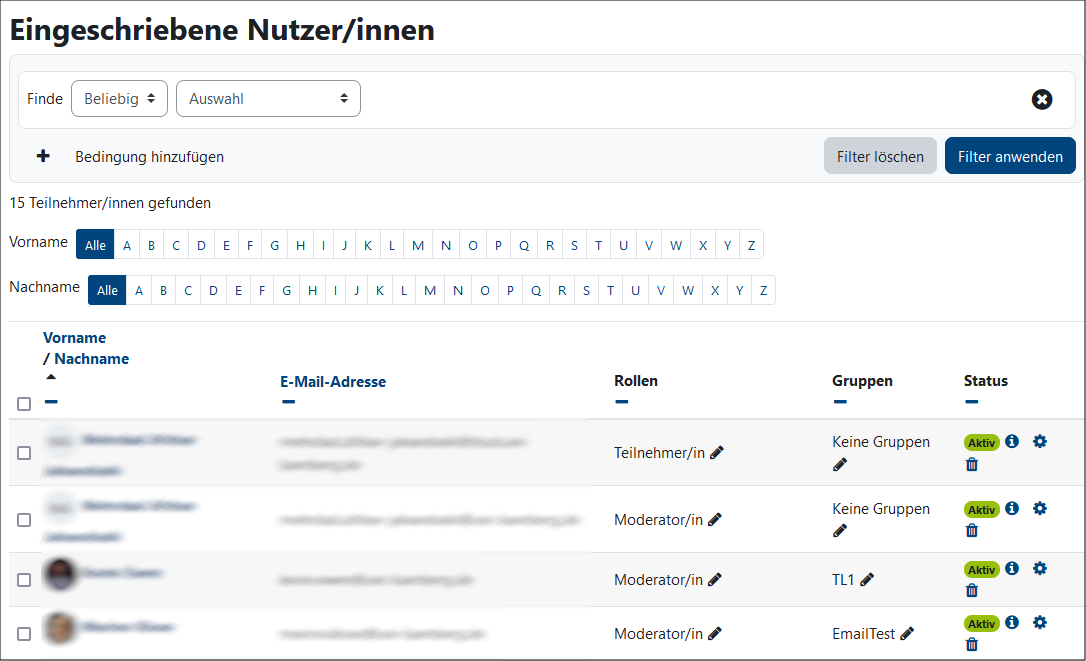Open info icon in first user's status
The width and height of the screenshot is (1086, 661).
pyautogui.click(x=1012, y=441)
